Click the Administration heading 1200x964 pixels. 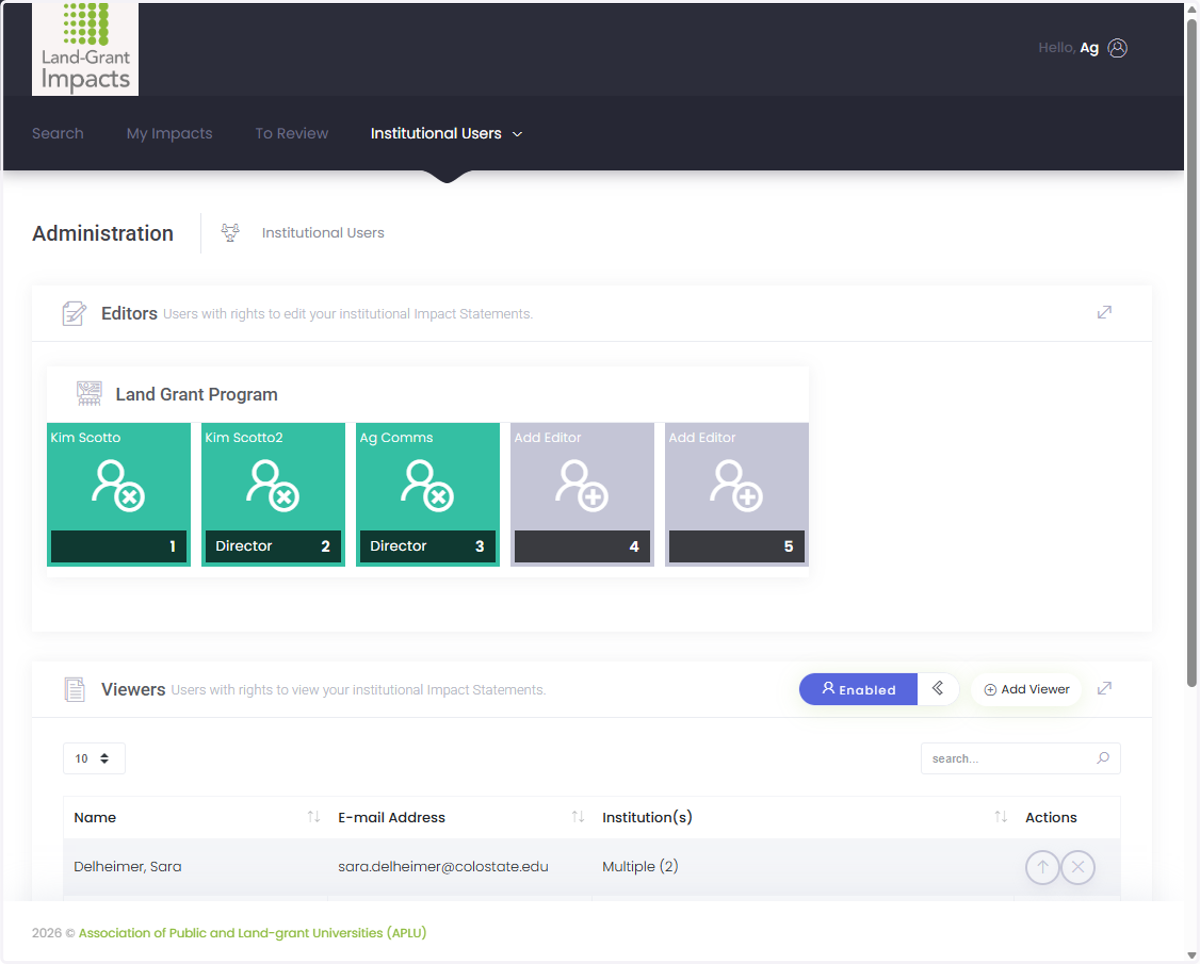pyautogui.click(x=103, y=233)
